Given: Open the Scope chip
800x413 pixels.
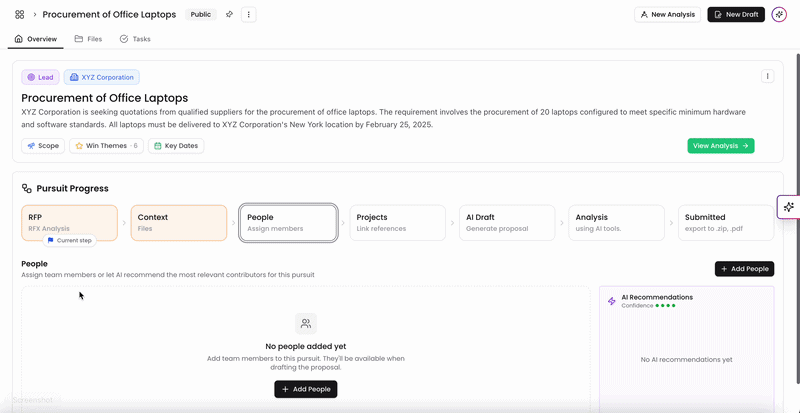Looking at the screenshot, I should coord(43,145).
